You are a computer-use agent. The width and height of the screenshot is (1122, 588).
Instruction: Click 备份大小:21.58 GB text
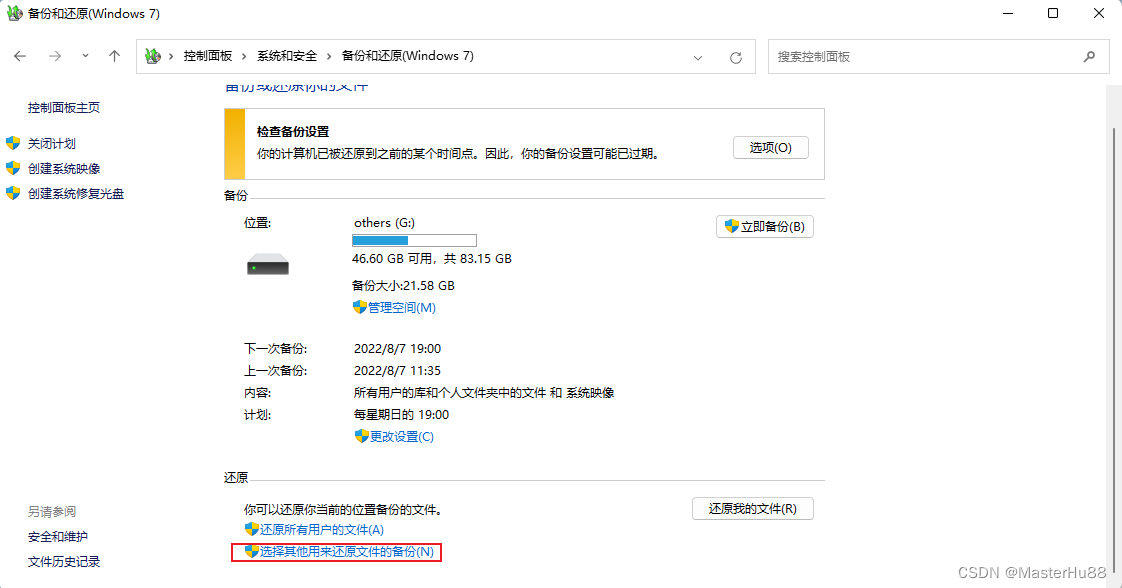click(403, 285)
